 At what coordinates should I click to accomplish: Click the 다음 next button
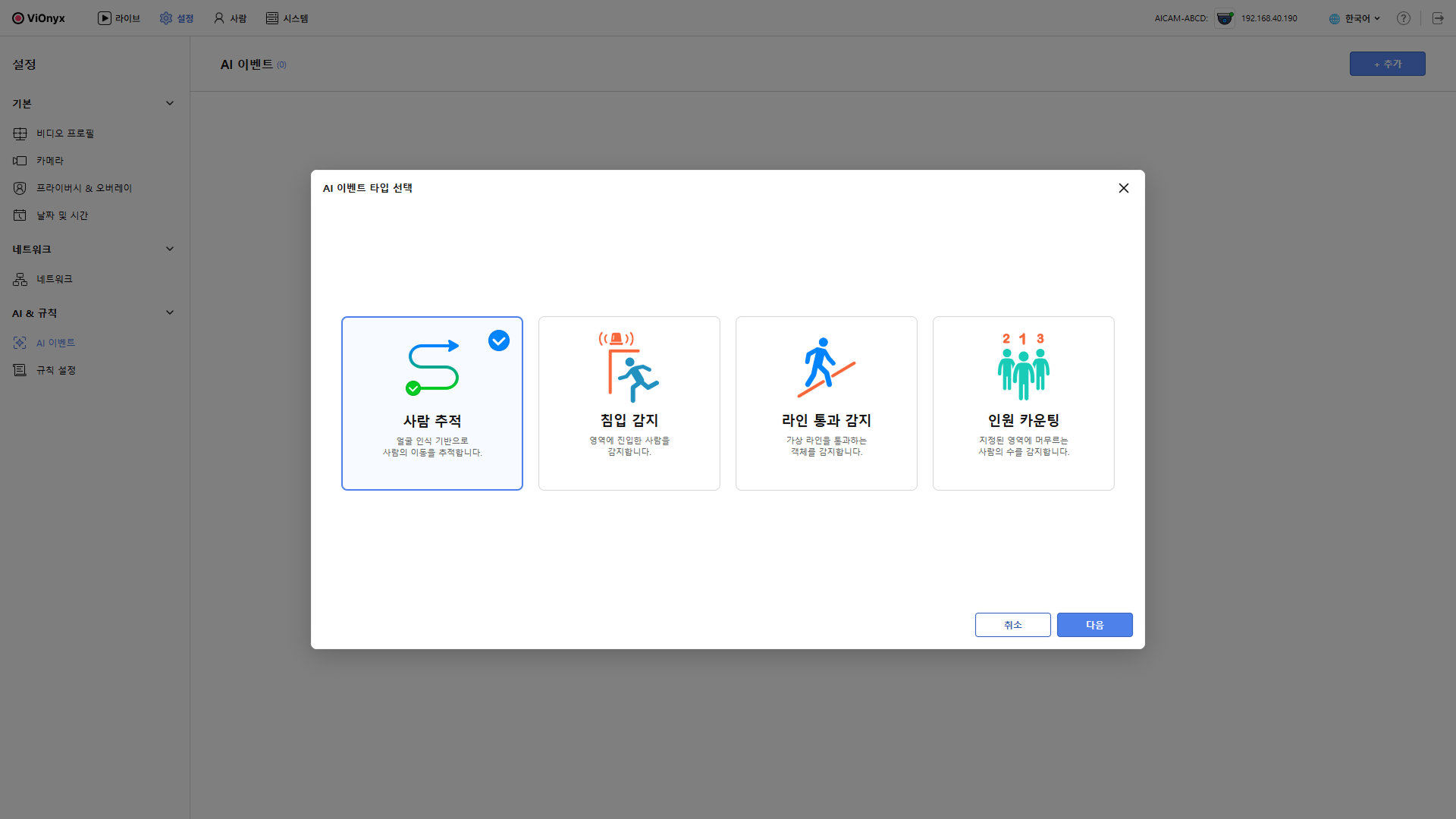(1094, 625)
